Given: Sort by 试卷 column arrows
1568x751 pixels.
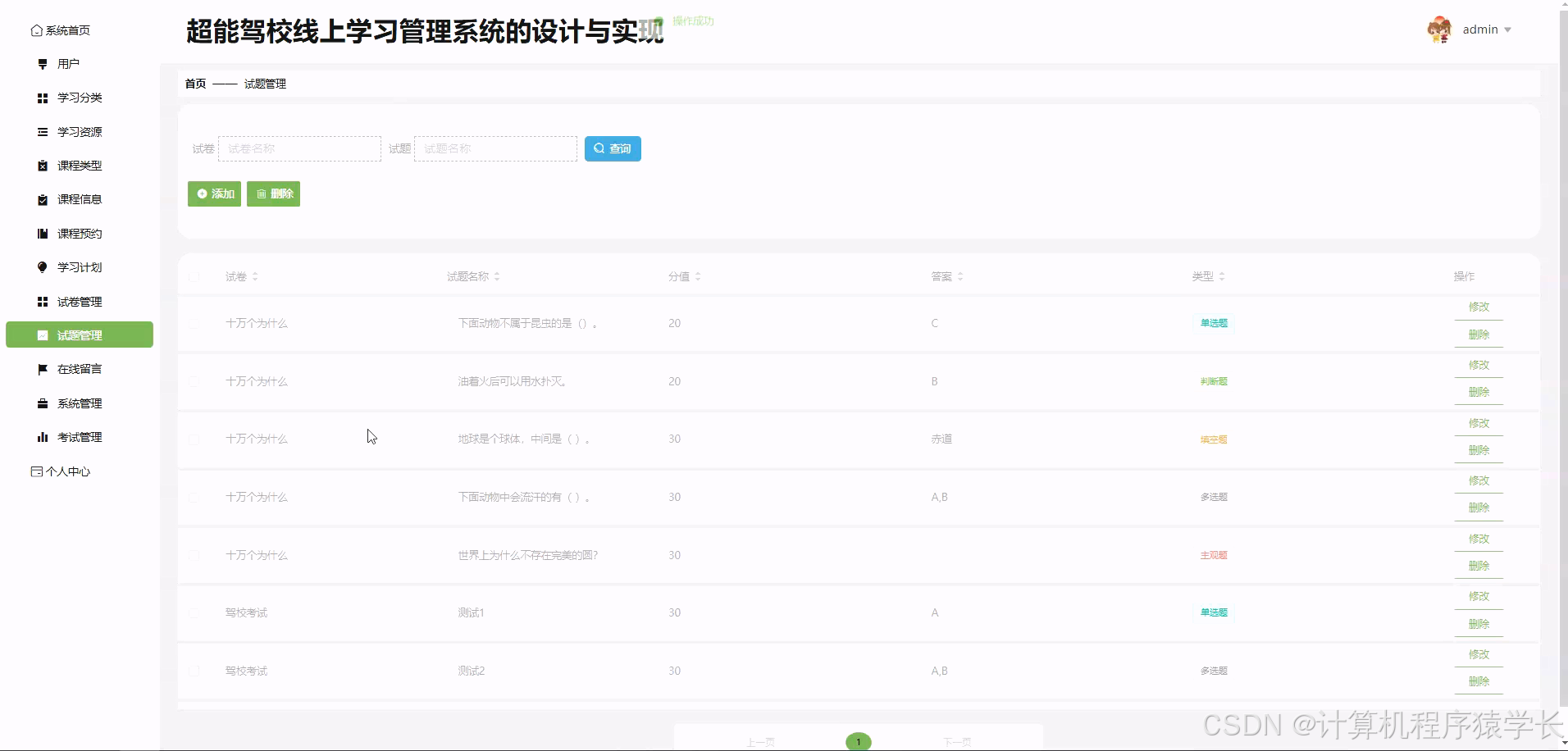Looking at the screenshot, I should (x=255, y=277).
